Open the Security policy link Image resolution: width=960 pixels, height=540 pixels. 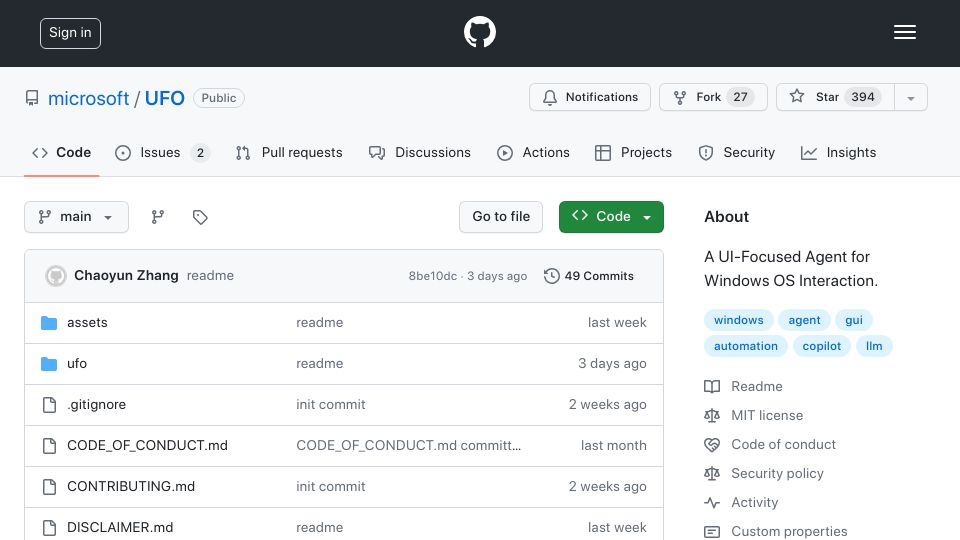pos(777,473)
